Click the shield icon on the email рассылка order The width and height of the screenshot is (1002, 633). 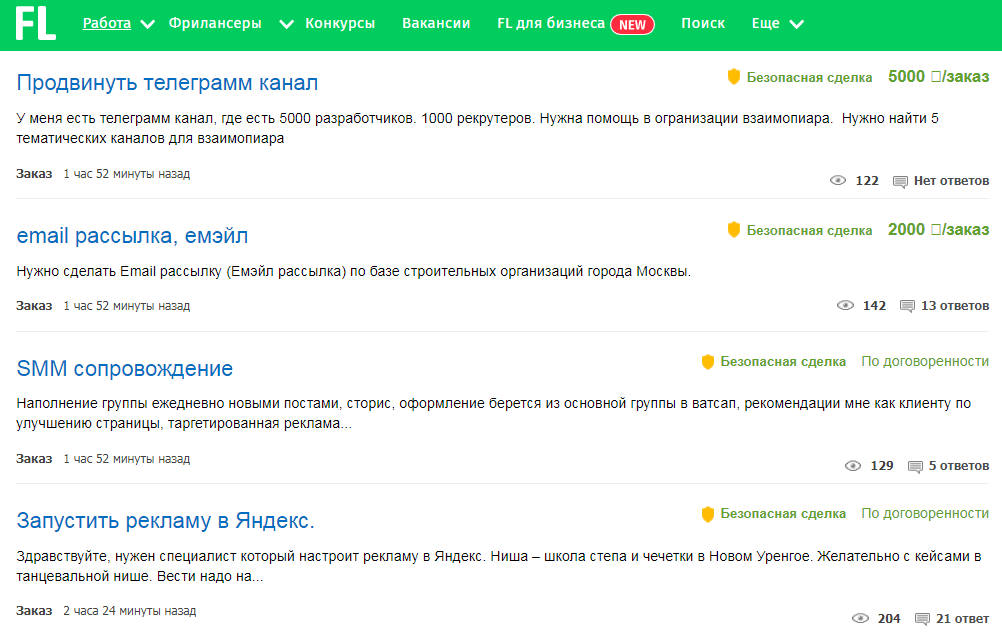733,230
